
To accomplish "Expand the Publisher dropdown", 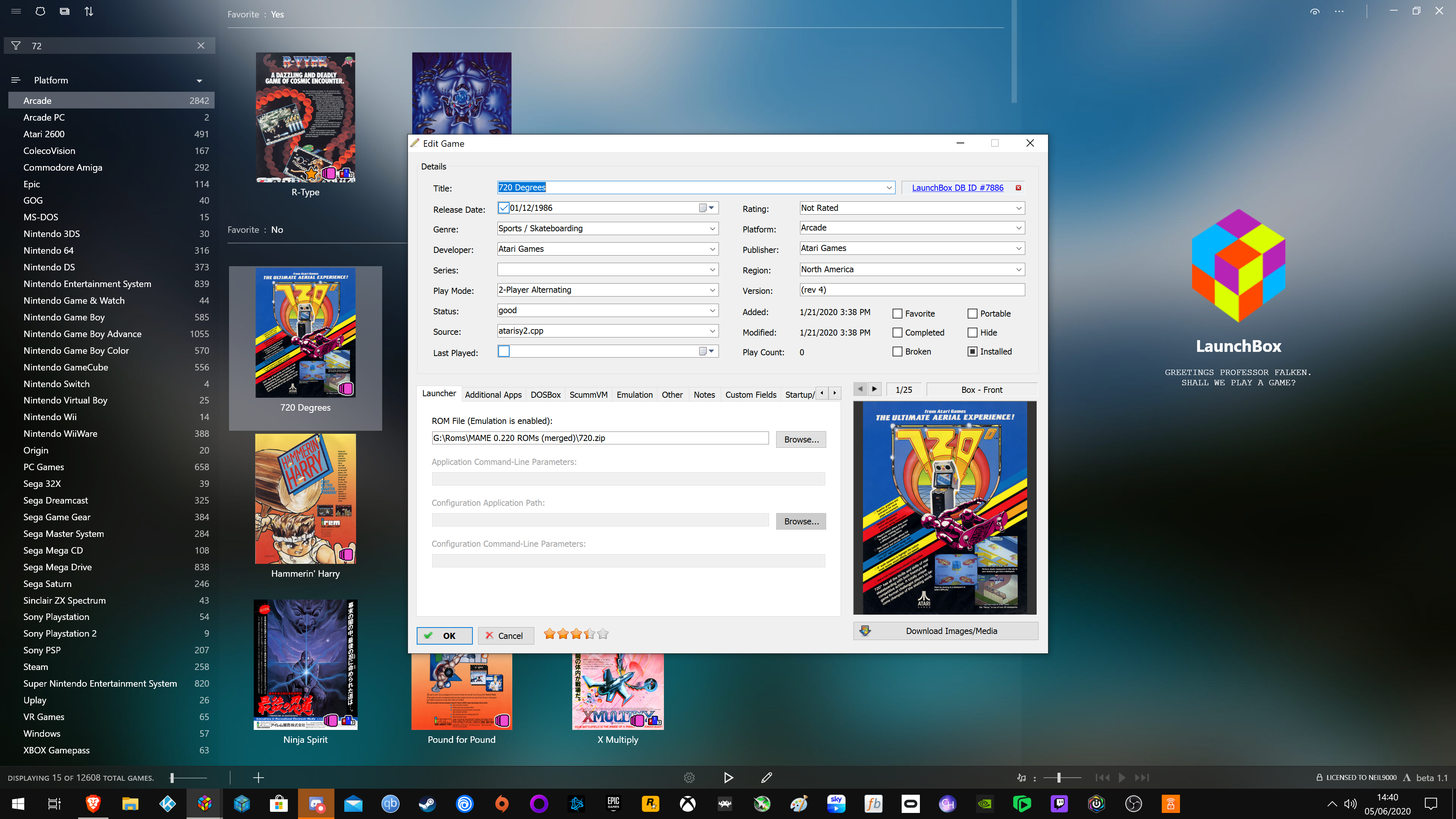I will pyautogui.click(x=1018, y=248).
